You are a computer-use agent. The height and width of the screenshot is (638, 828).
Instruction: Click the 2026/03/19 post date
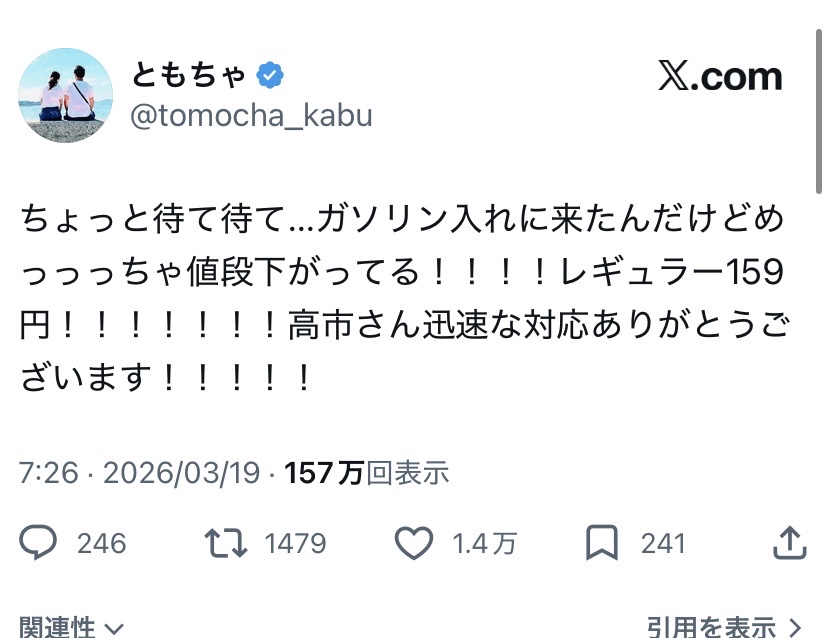[x=179, y=473]
